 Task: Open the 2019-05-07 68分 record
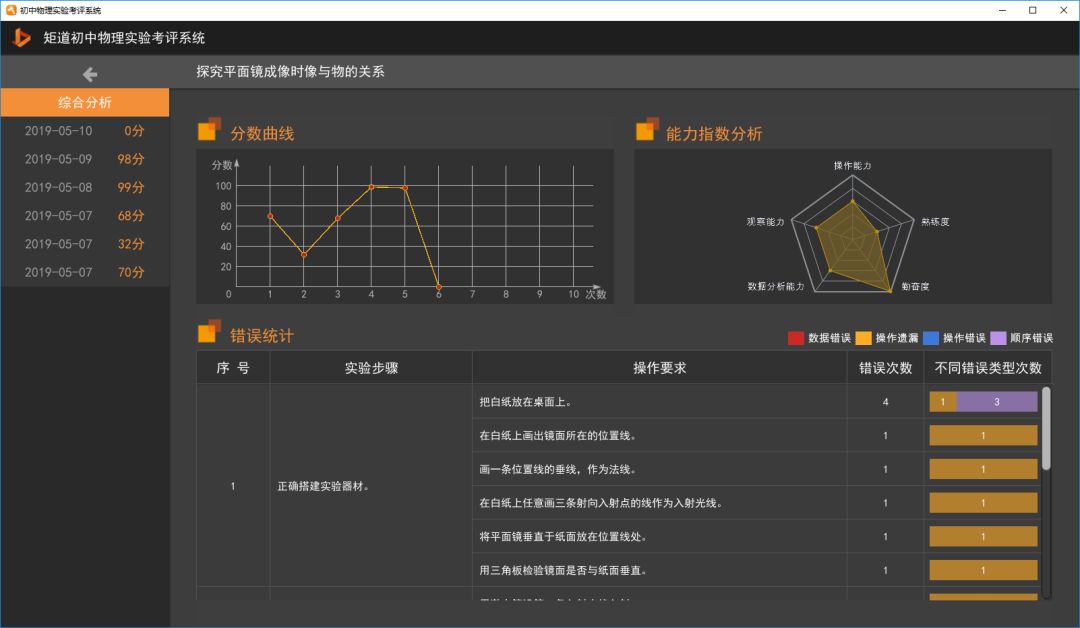pos(85,216)
